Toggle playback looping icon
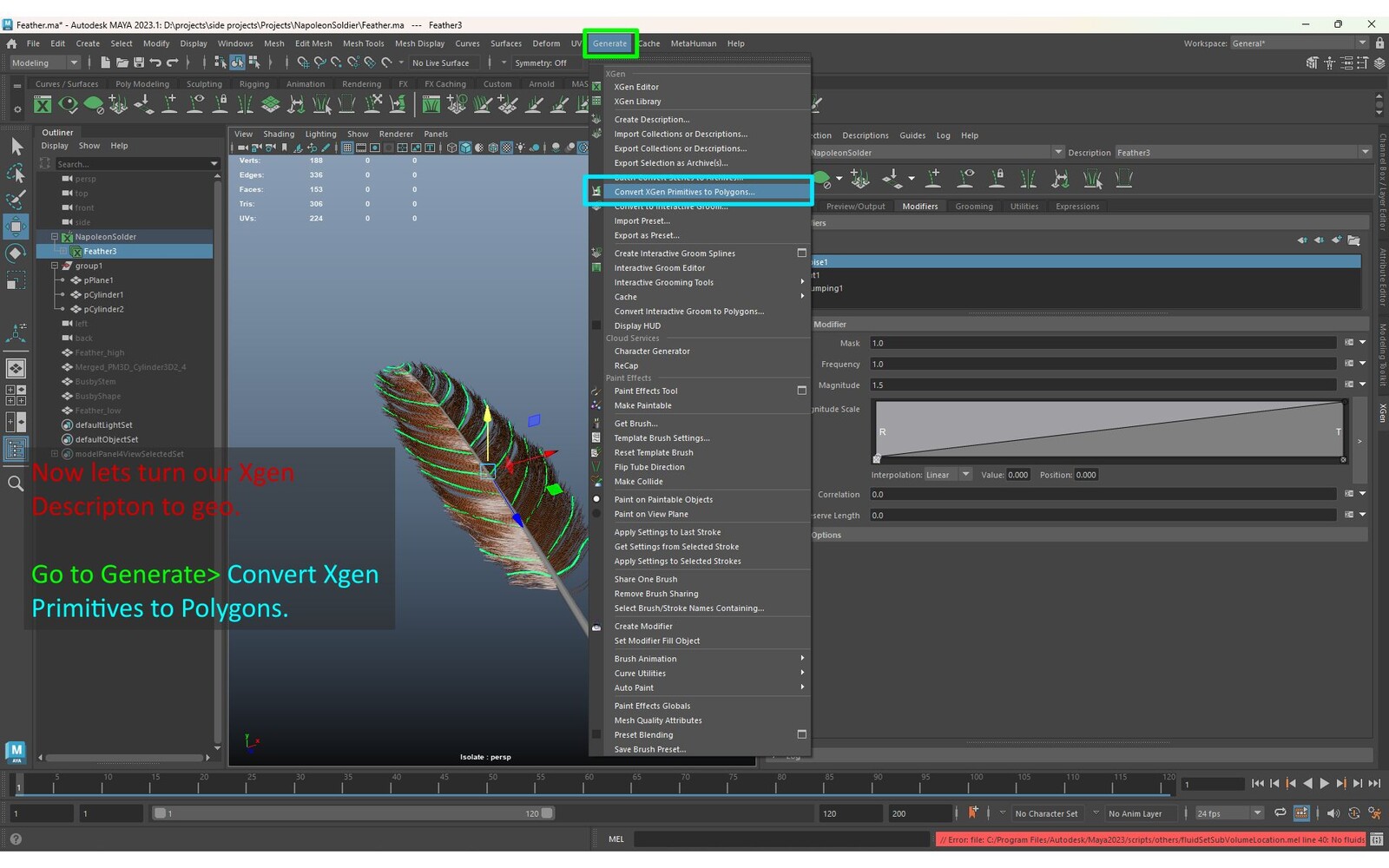1389x868 pixels. 1280,813
